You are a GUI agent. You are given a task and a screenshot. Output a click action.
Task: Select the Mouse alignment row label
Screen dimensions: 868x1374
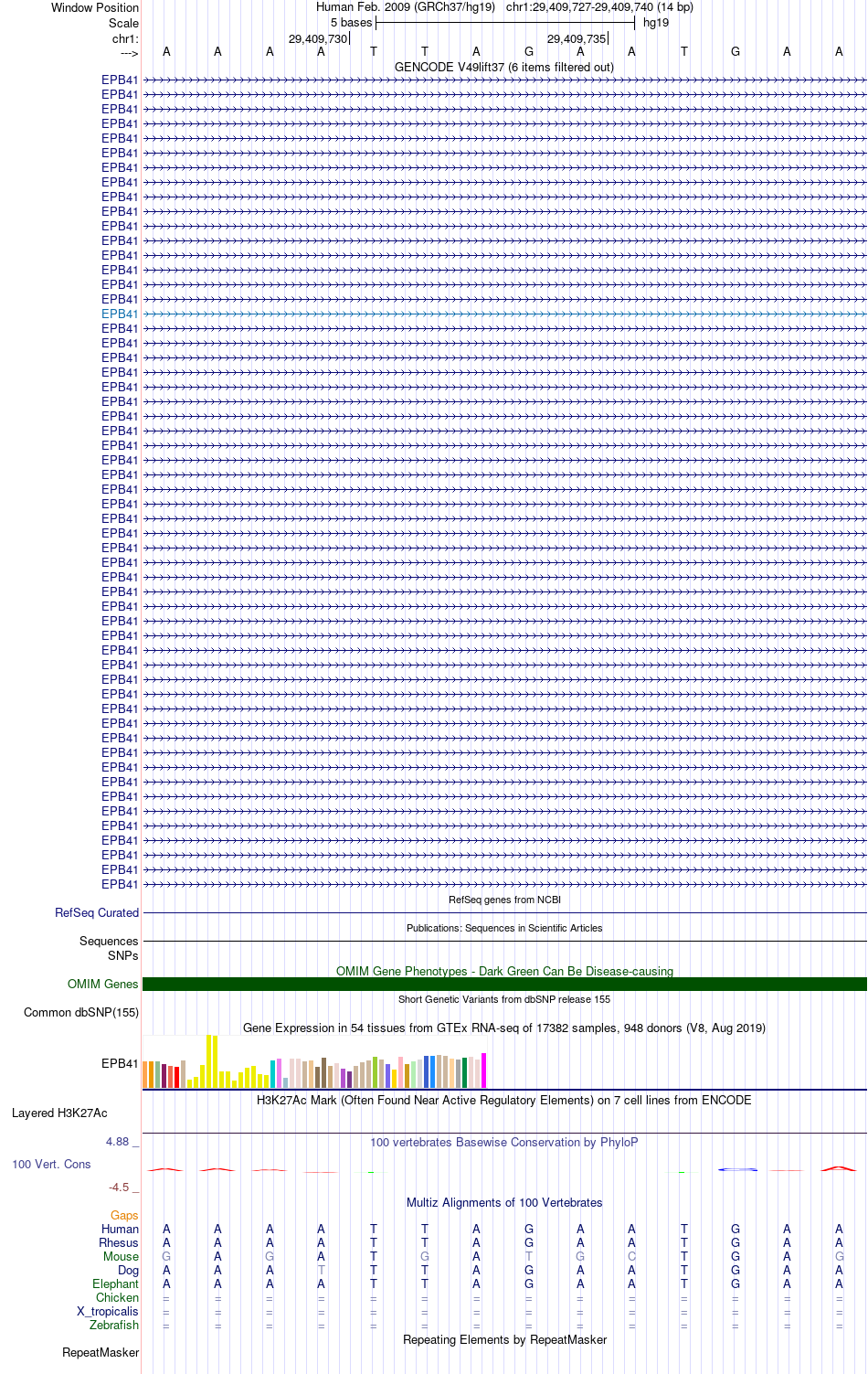click(121, 1256)
